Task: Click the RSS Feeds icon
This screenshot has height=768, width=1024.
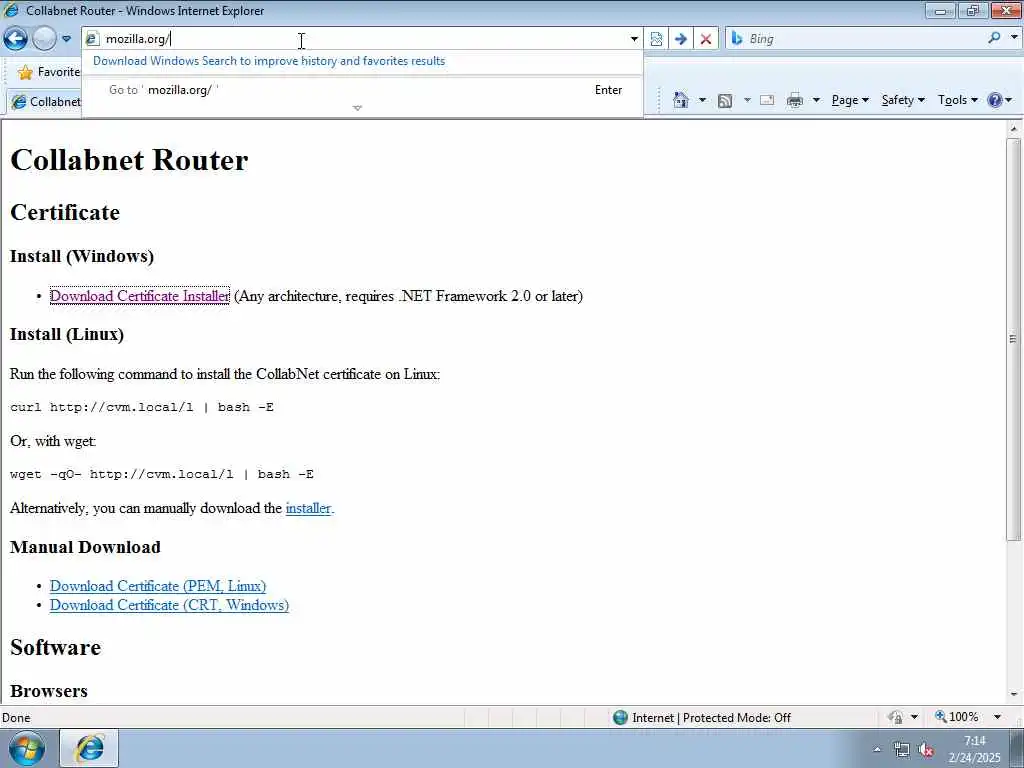Action: click(x=724, y=100)
